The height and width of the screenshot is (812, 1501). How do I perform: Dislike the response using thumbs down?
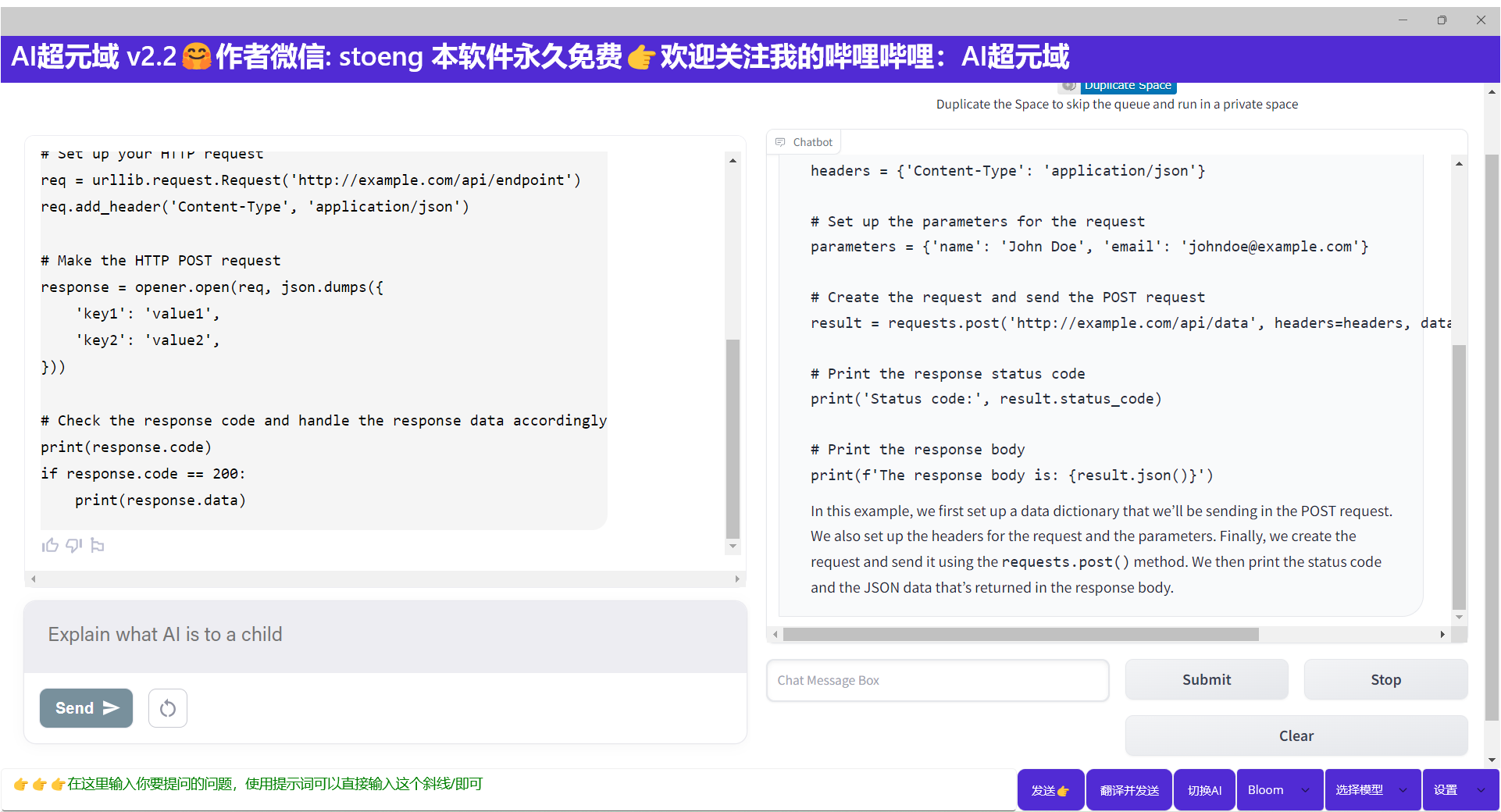[x=73, y=545]
